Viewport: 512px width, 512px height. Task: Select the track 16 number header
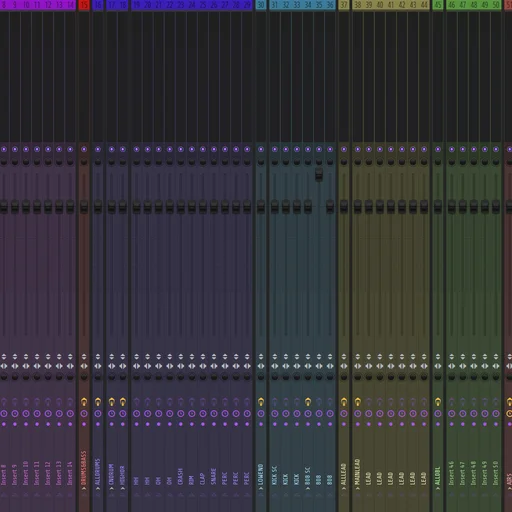98,5
